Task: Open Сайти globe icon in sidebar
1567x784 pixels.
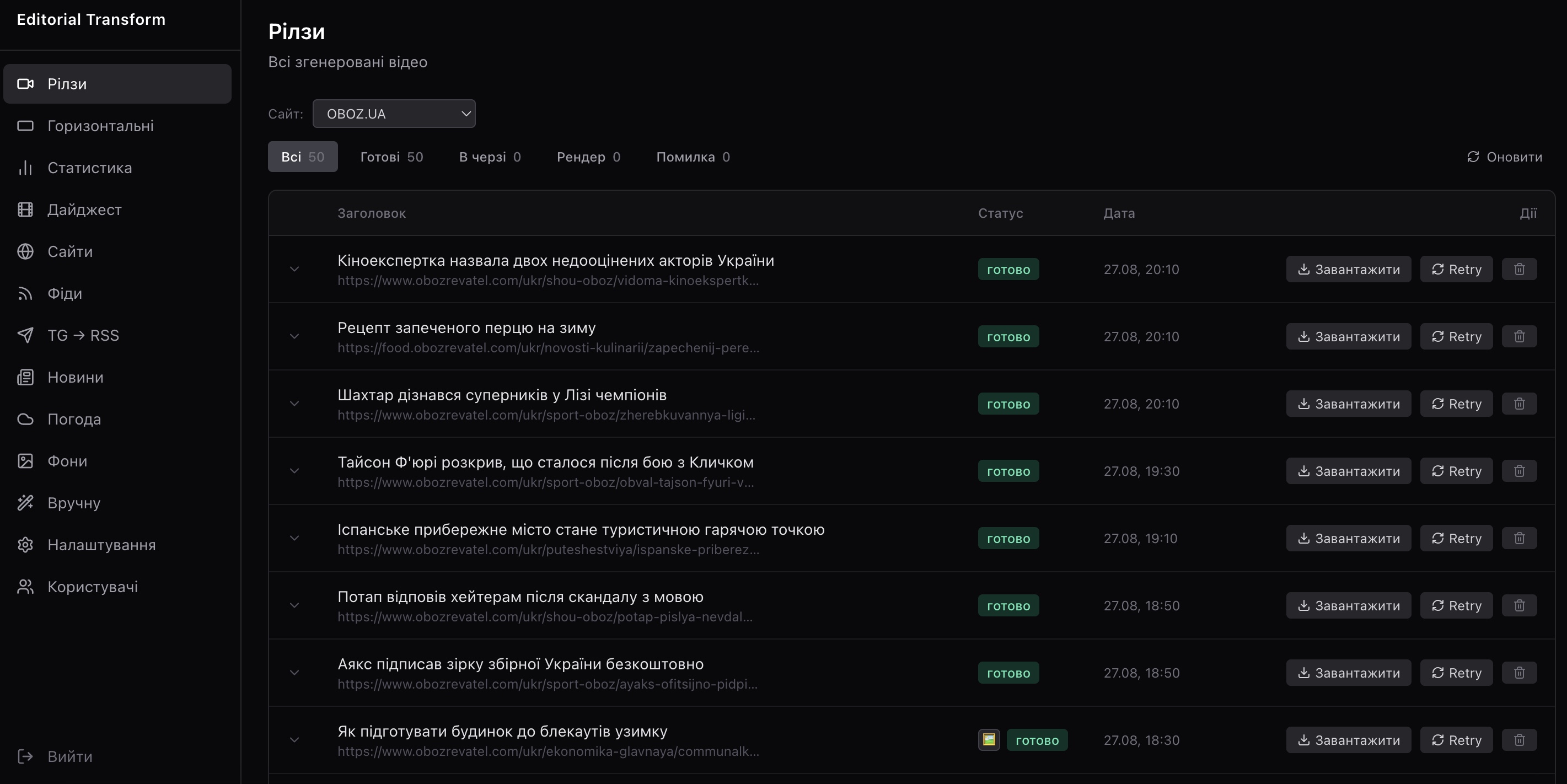Action: (x=25, y=252)
